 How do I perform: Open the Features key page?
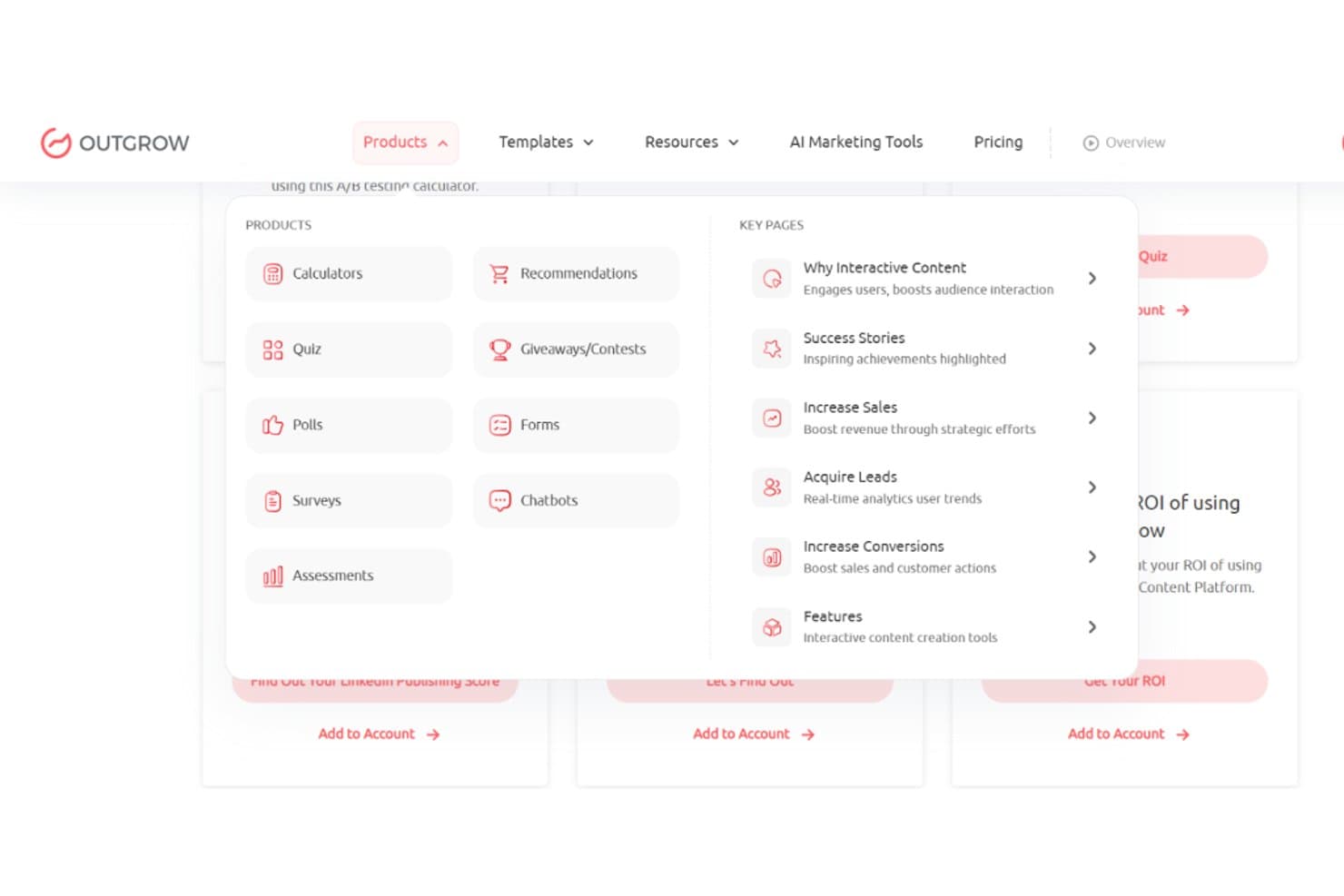(925, 627)
